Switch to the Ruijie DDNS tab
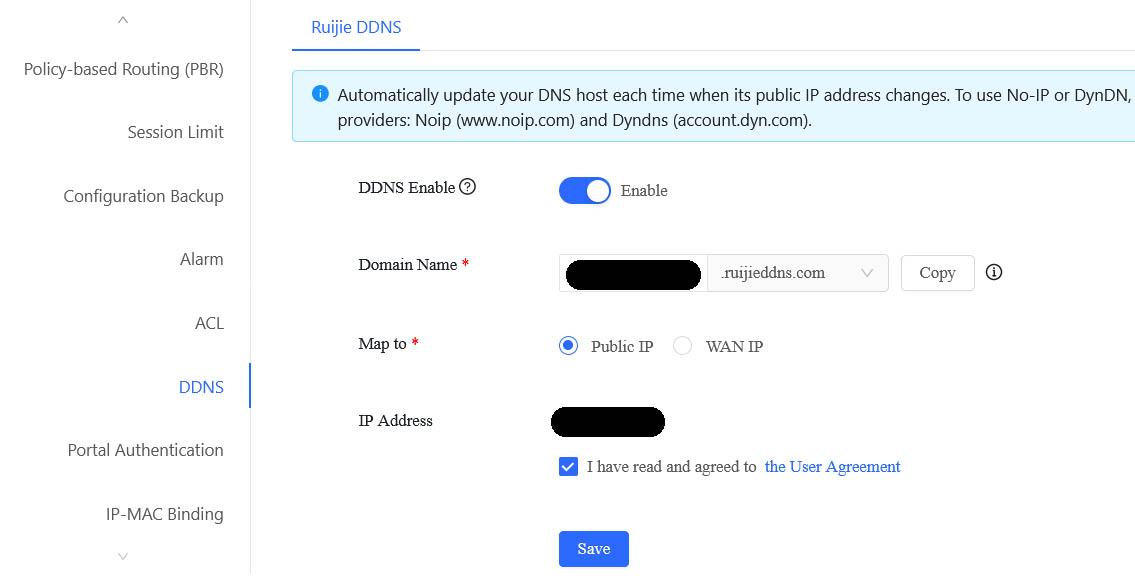The image size is (1135, 576). point(356,27)
